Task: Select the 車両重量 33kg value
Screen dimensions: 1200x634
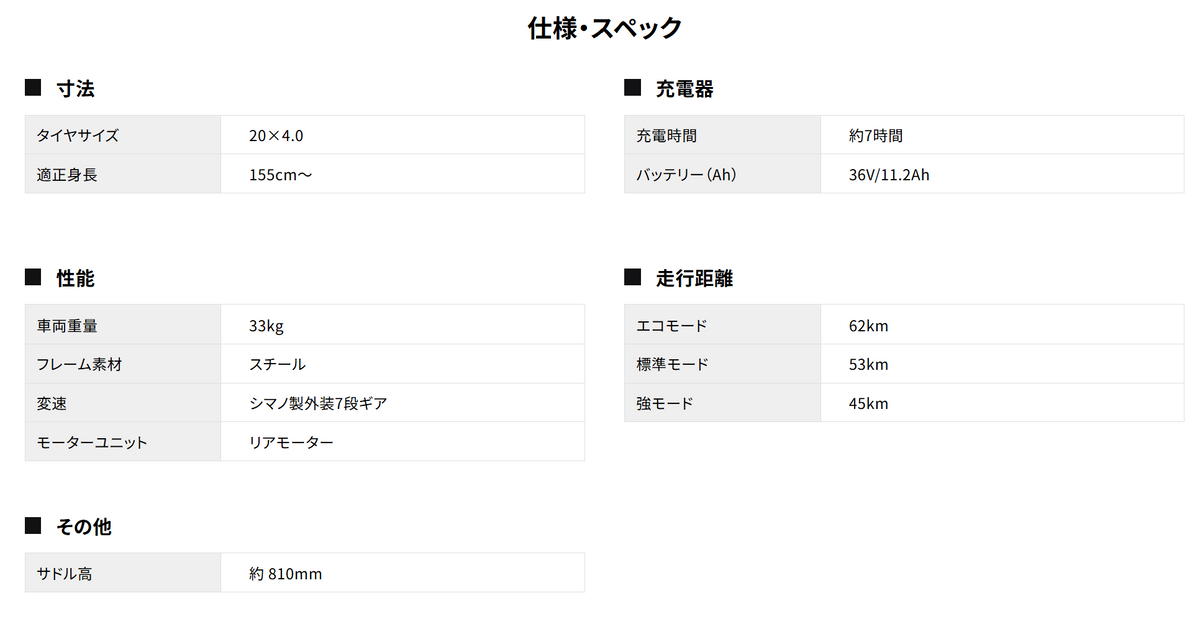Action: 267,326
